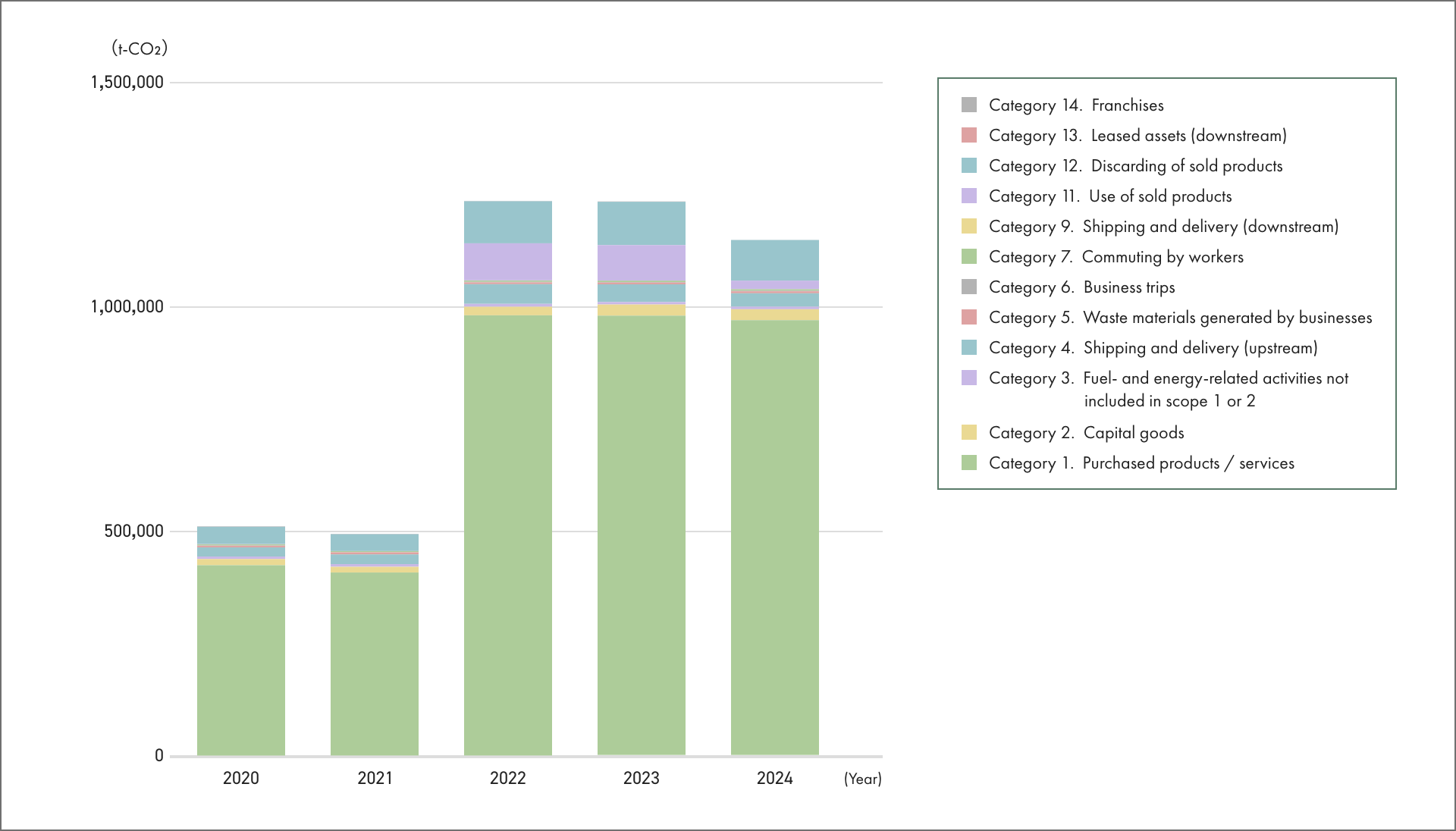
Task: Click Category 6 Business trips legend swatch
Action: (x=968, y=287)
